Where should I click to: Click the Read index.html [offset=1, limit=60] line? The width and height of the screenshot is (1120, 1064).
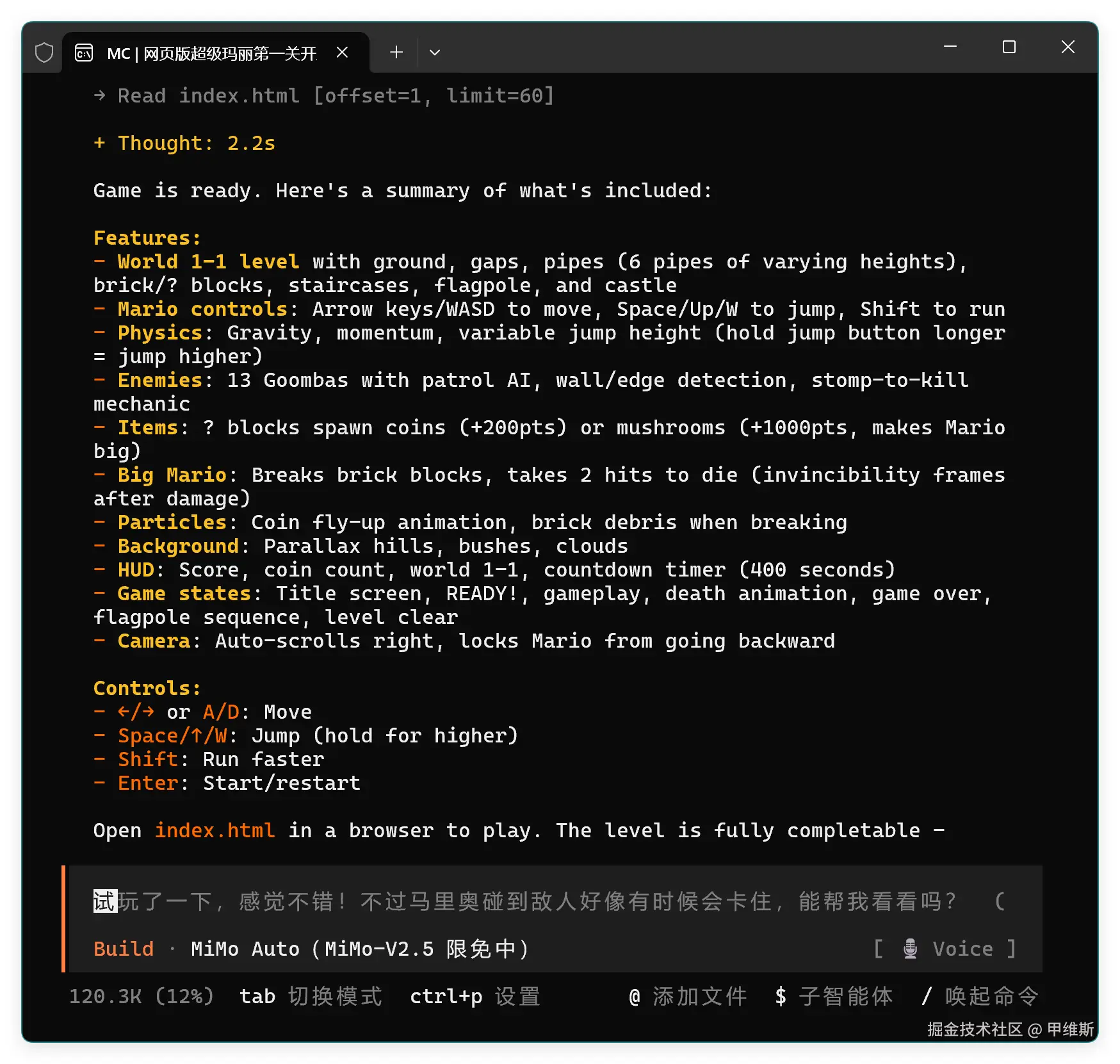click(x=324, y=95)
